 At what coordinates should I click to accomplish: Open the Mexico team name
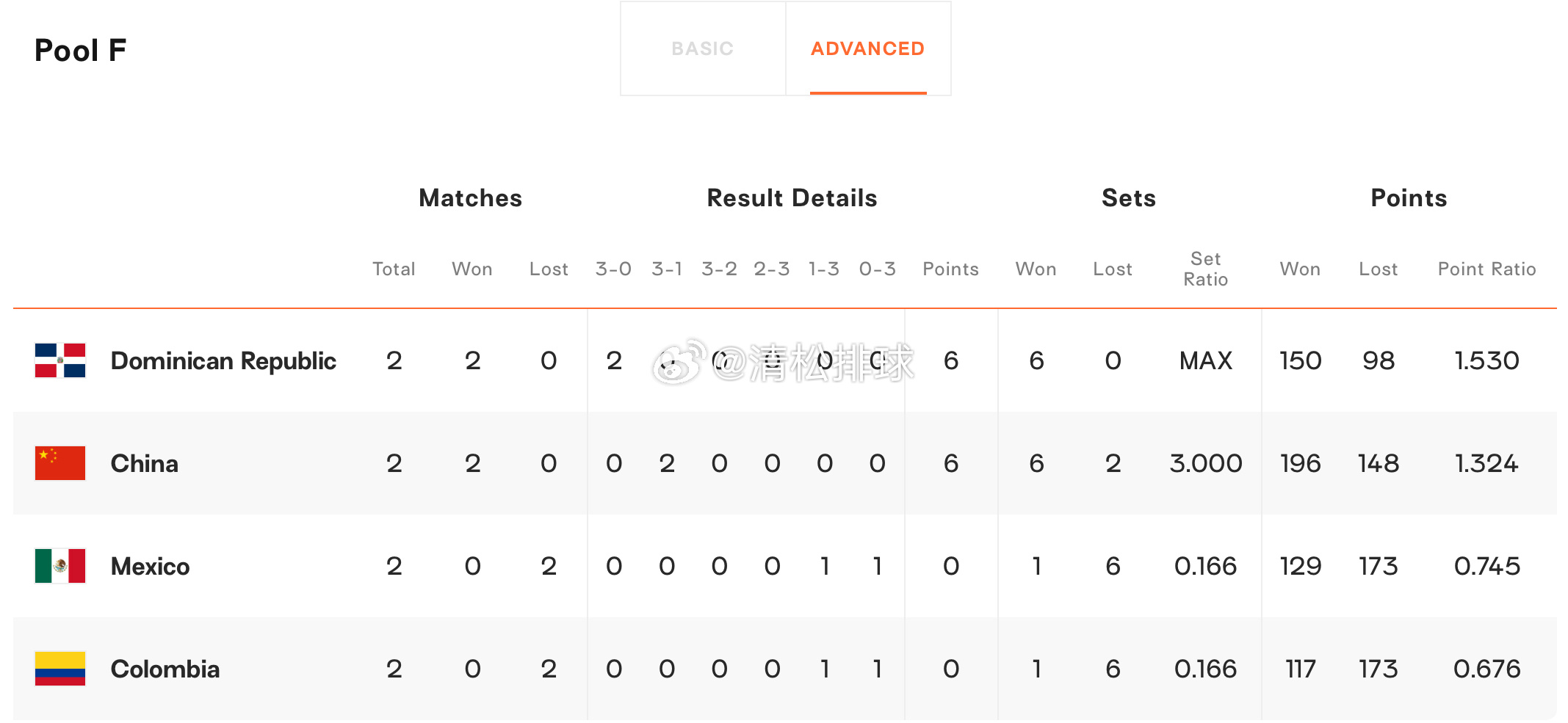[151, 566]
